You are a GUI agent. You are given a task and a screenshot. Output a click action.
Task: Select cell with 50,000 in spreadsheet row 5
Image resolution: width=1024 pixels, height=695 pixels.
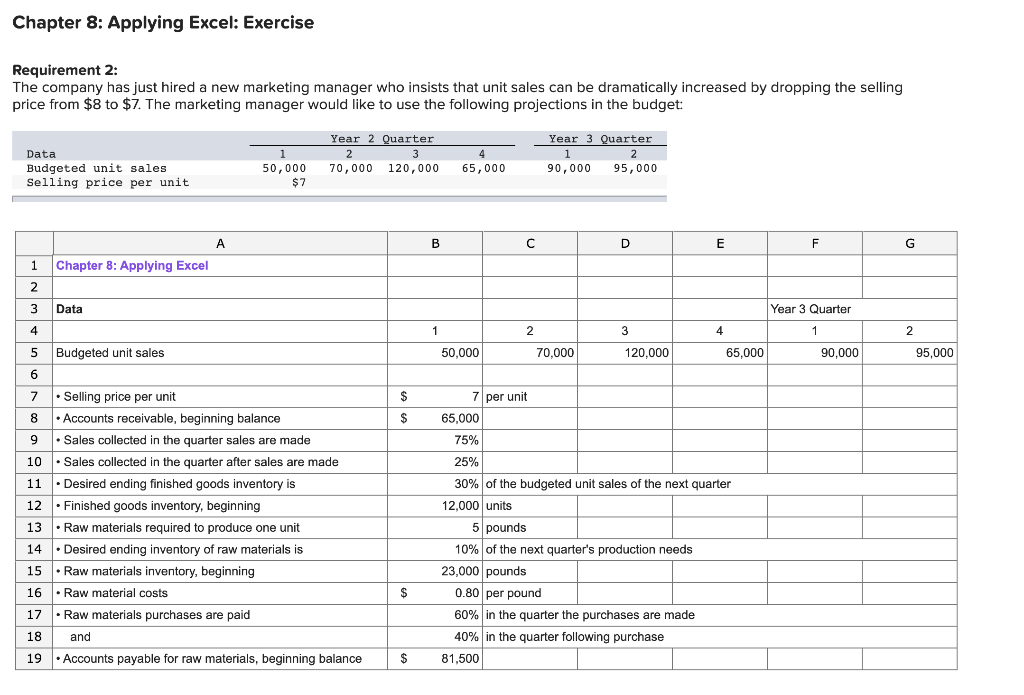click(x=435, y=353)
